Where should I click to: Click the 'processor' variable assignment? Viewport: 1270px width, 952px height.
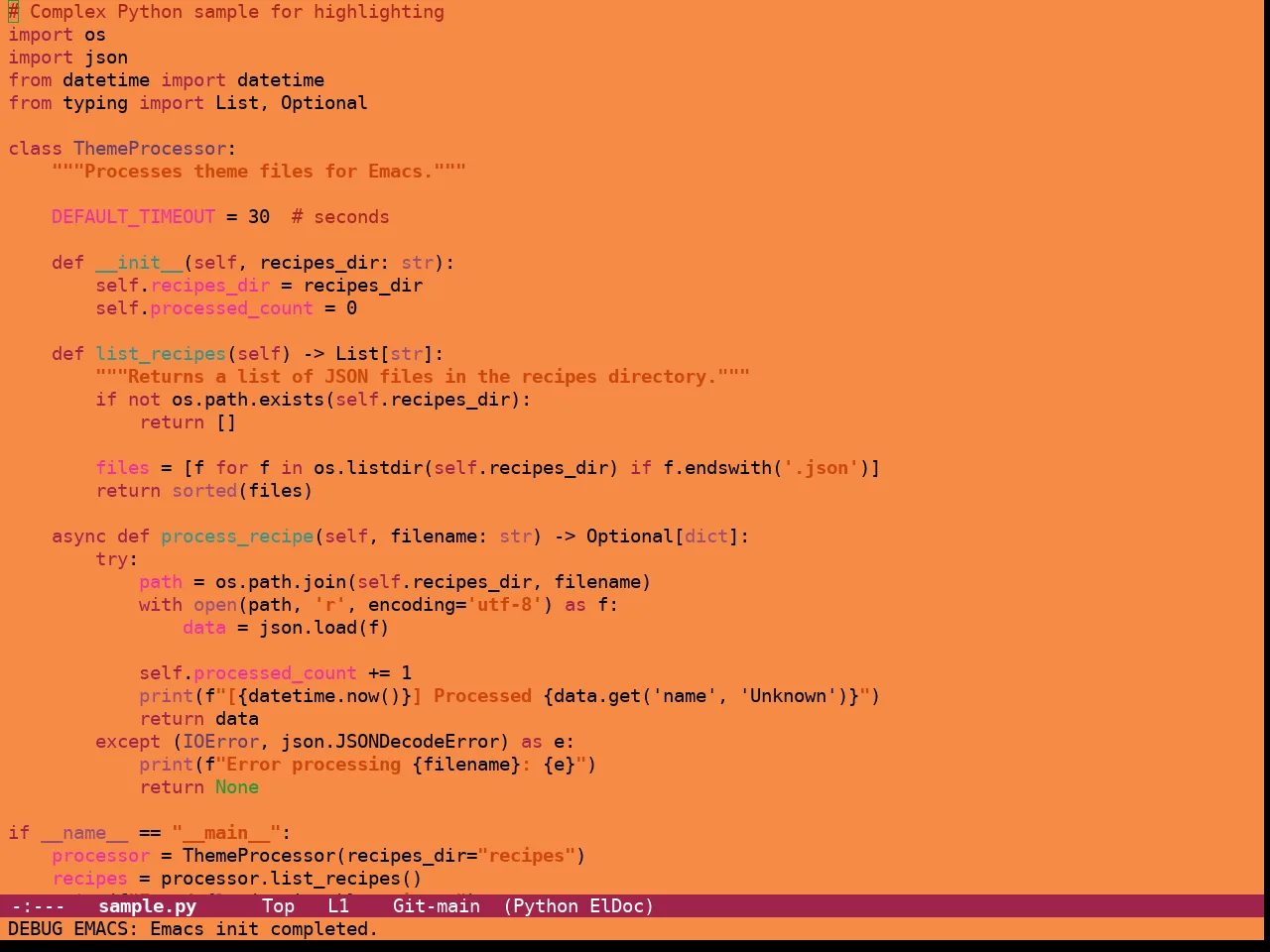point(100,856)
